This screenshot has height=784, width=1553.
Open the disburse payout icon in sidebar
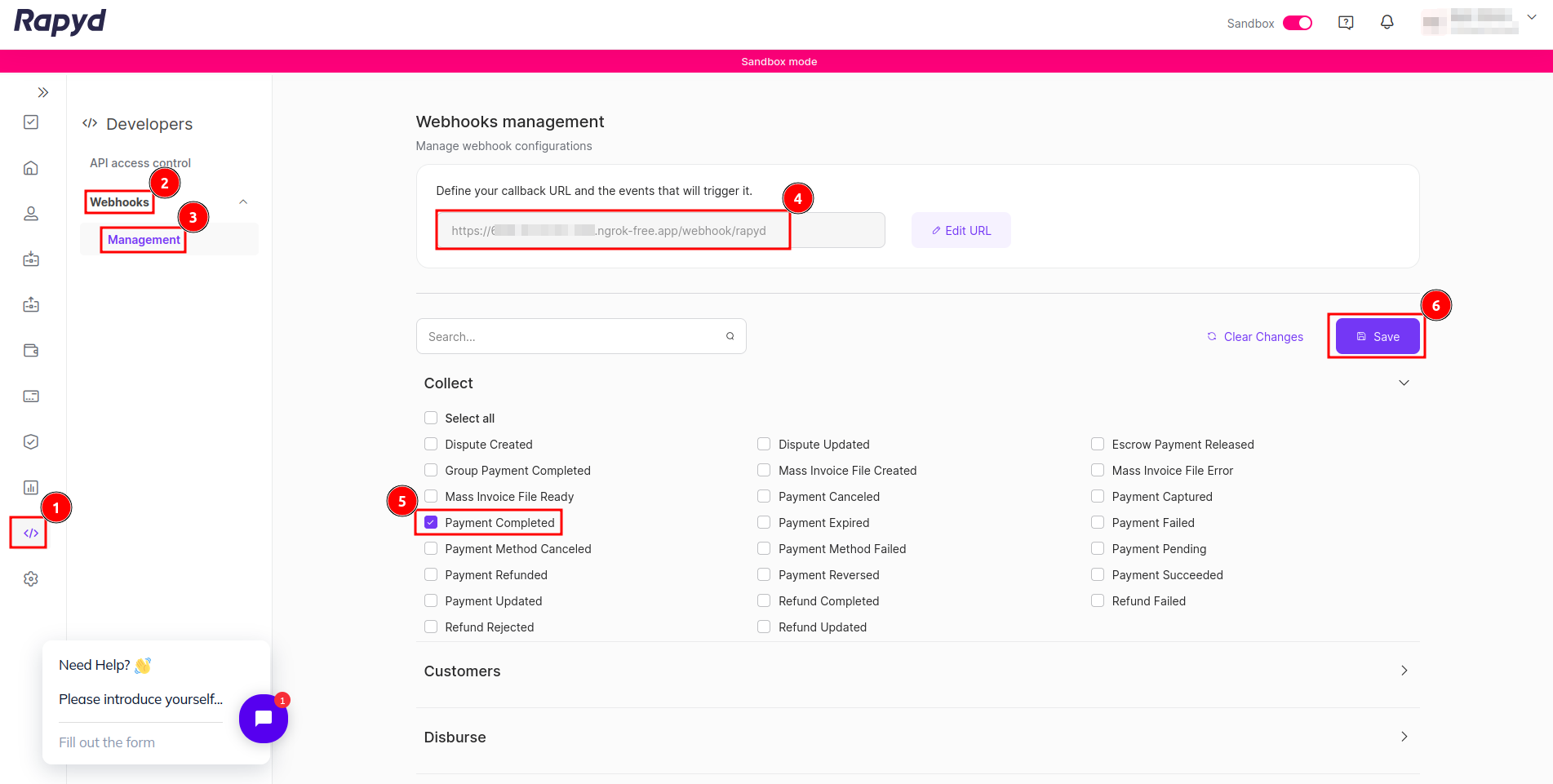31,305
